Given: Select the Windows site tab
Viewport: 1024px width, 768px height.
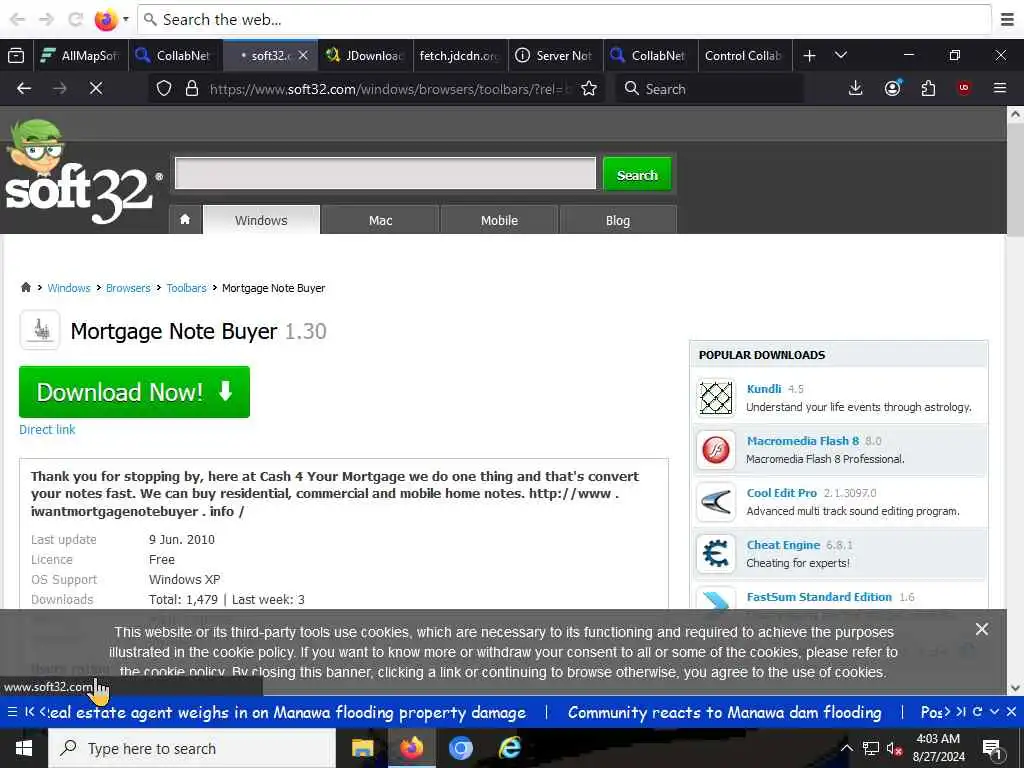Looking at the screenshot, I should (x=261, y=220).
